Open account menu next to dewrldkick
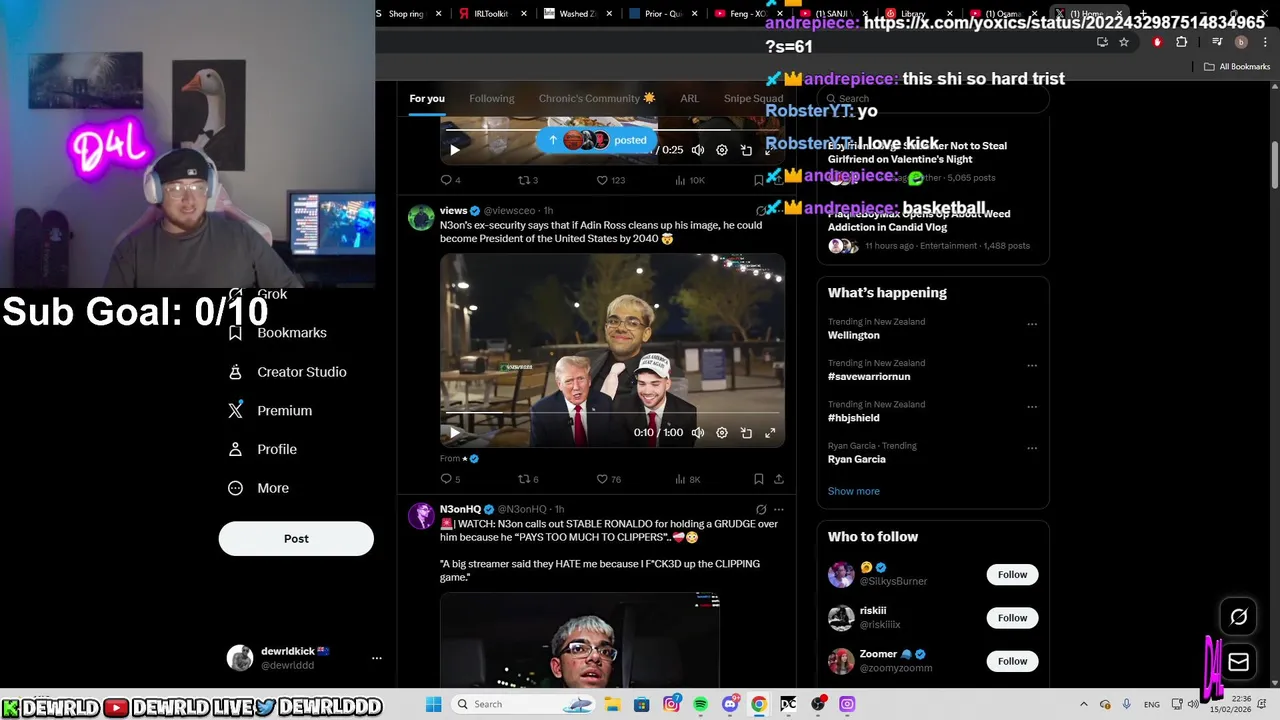This screenshot has height=720, width=1280. [x=376, y=658]
